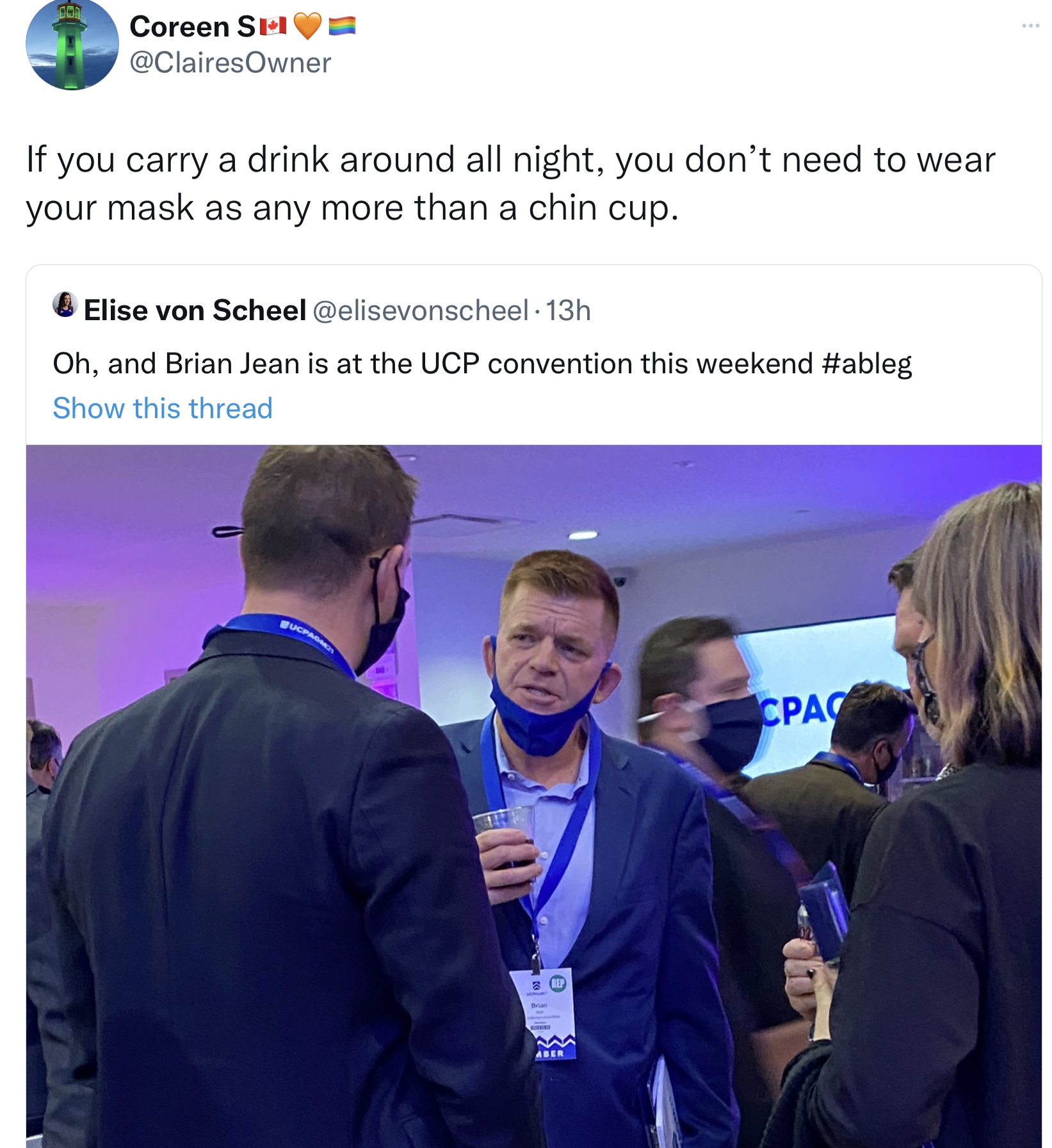The height and width of the screenshot is (1148, 1052).
Task: Open the Coreen S display name
Action: (x=192, y=26)
